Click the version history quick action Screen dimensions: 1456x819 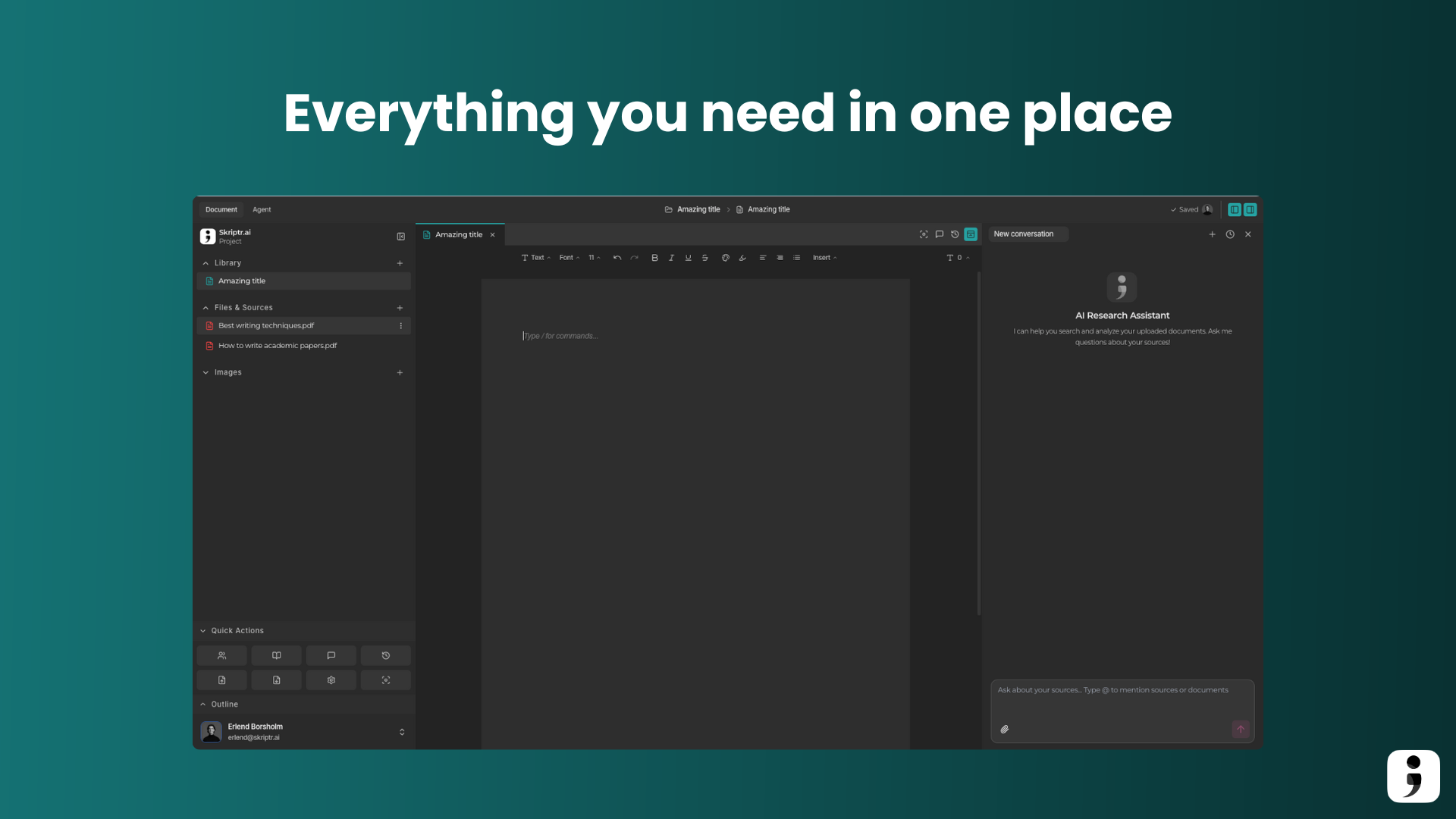[385, 655]
